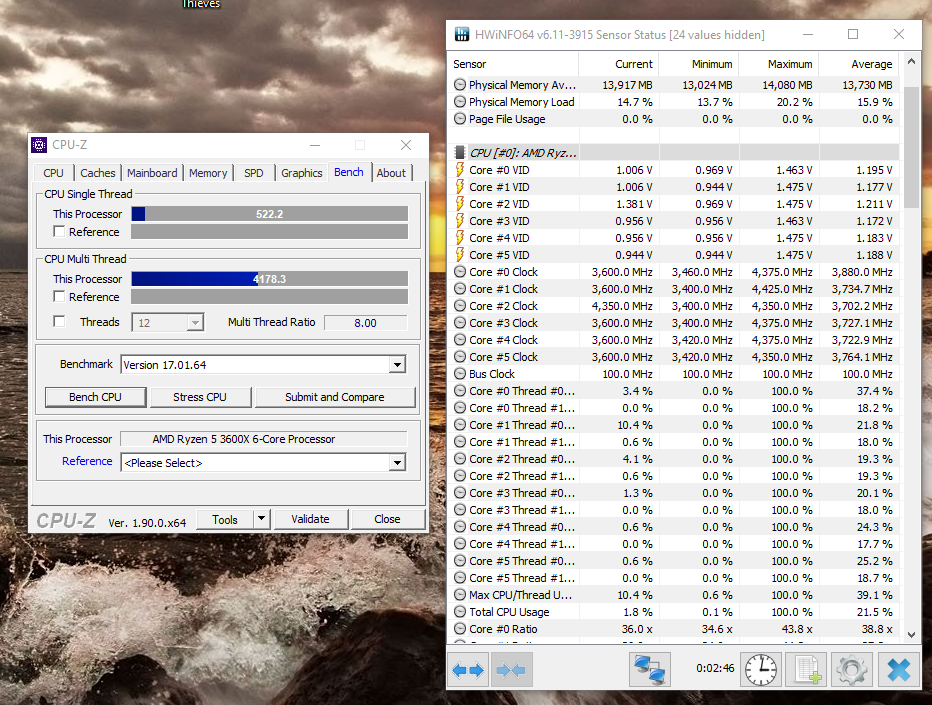Select the Core #4 Clock row
Screen dimensions: 932x705
(x=673, y=340)
